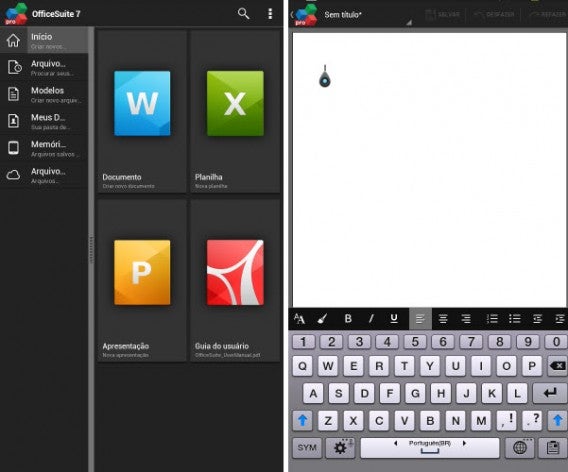Tap the globe language key
Viewport: 568px width, 472px height.
(519, 448)
